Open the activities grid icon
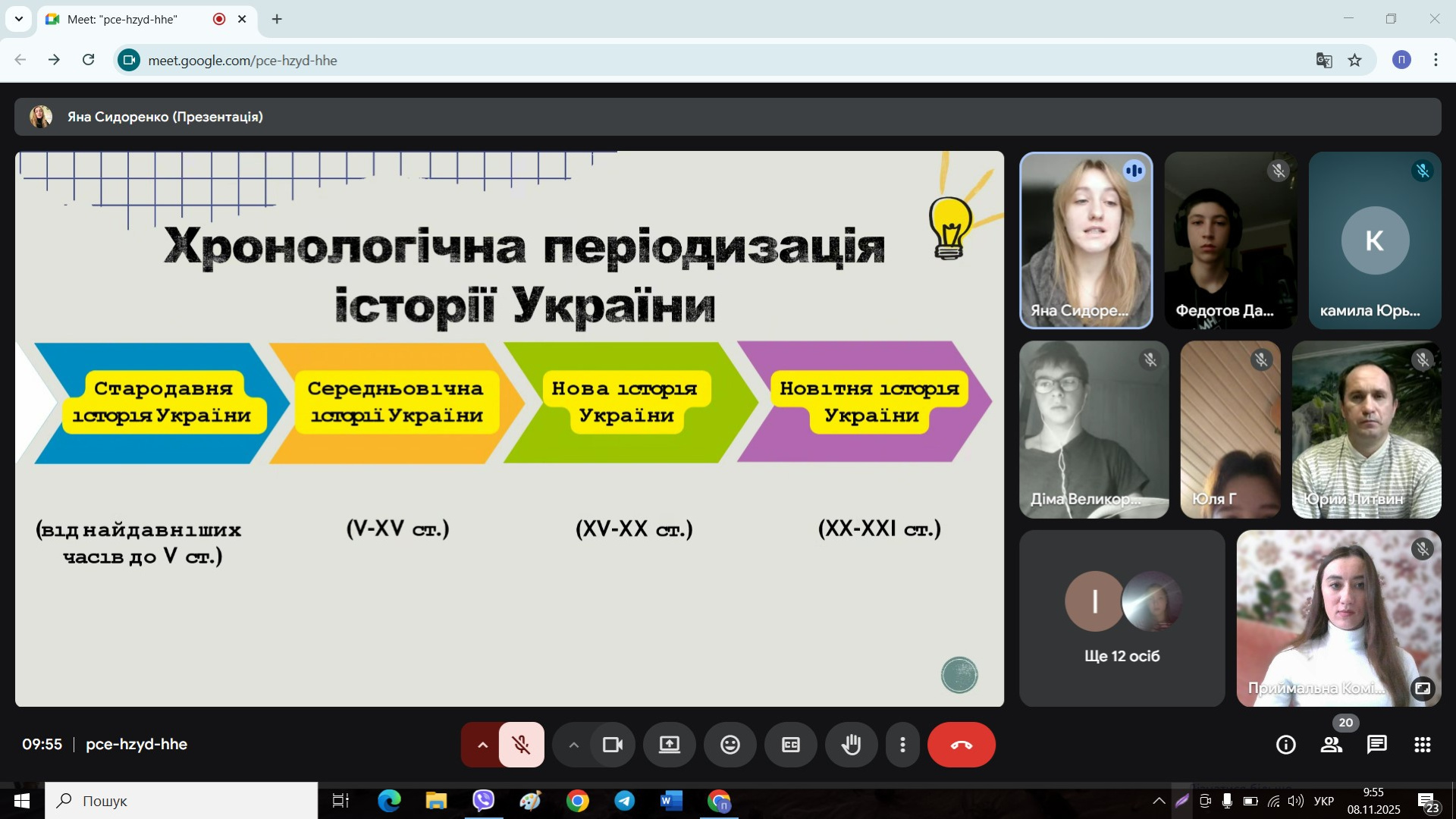Screen dimensions: 1456x819 1422,745
